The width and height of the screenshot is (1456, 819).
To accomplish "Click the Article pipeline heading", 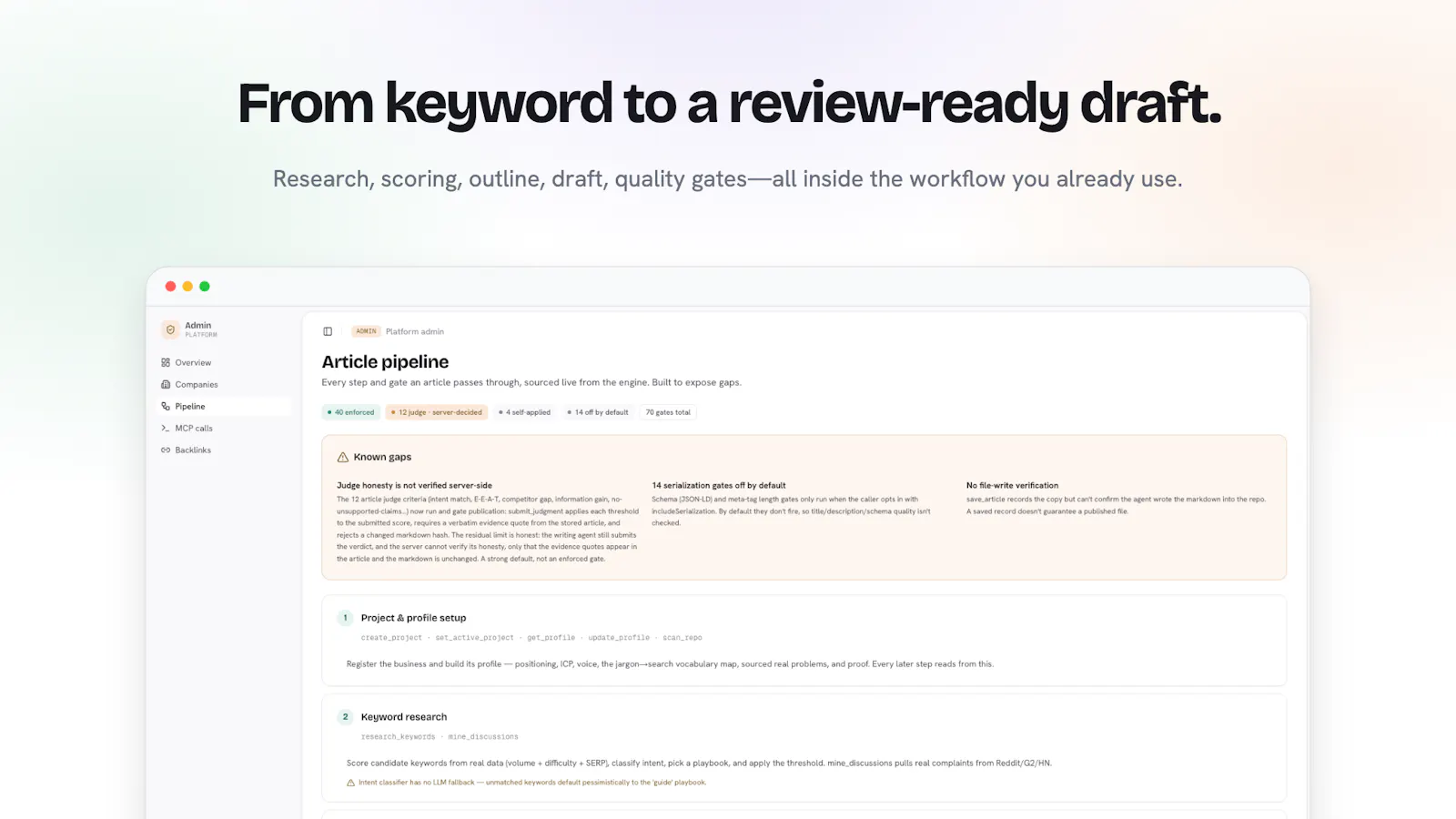I will (385, 362).
